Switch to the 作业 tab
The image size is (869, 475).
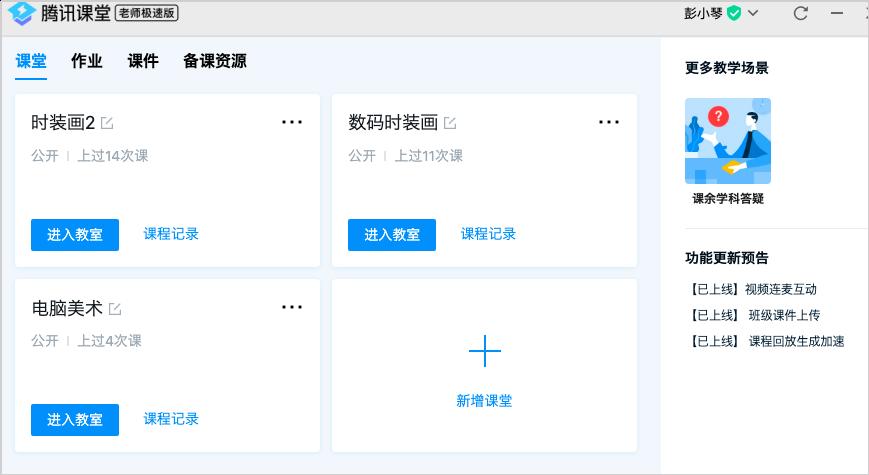87,61
